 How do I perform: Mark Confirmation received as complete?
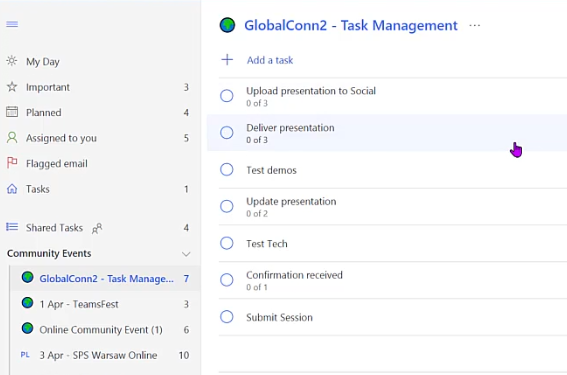(x=227, y=280)
